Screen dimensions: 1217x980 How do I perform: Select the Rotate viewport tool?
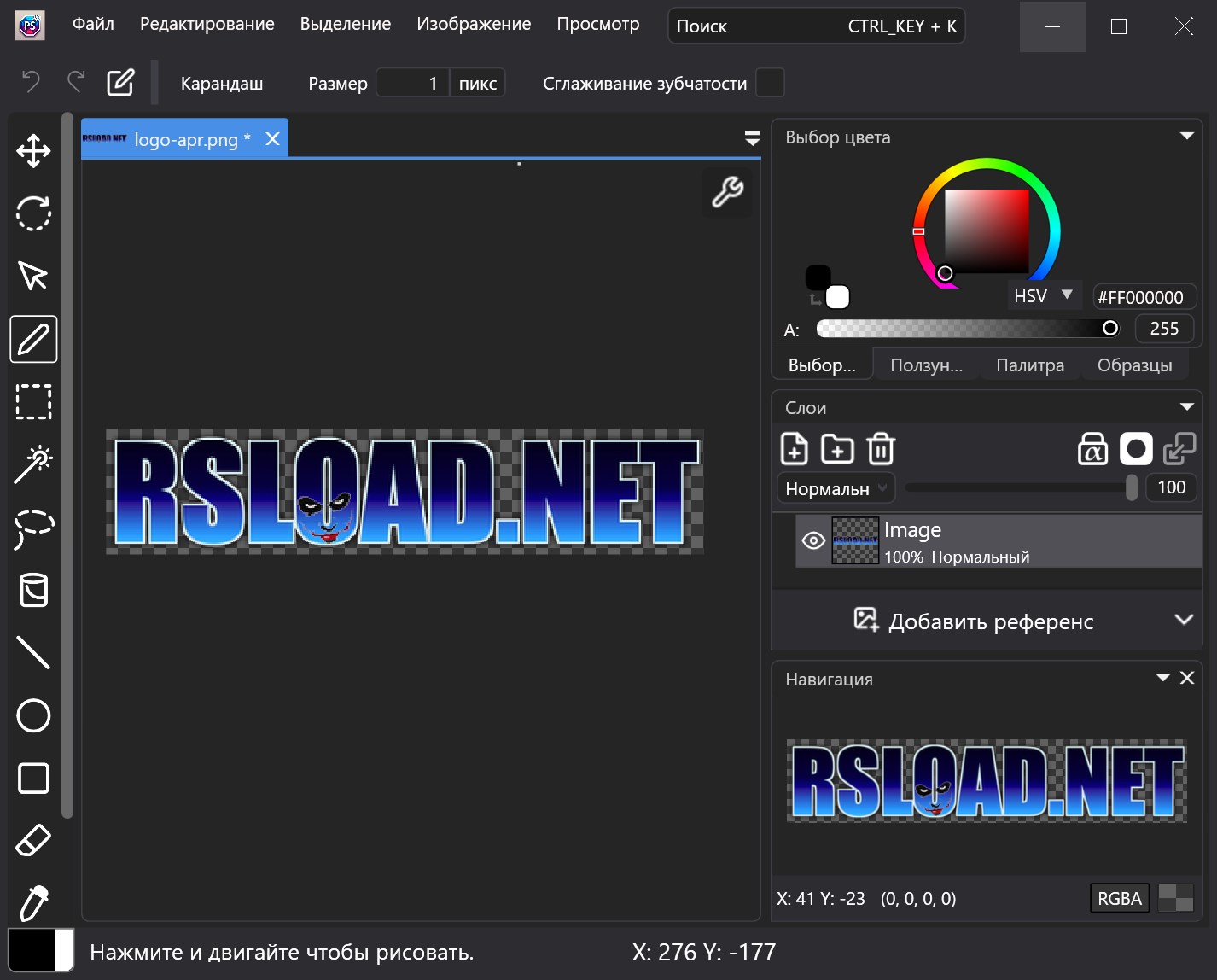coord(33,213)
